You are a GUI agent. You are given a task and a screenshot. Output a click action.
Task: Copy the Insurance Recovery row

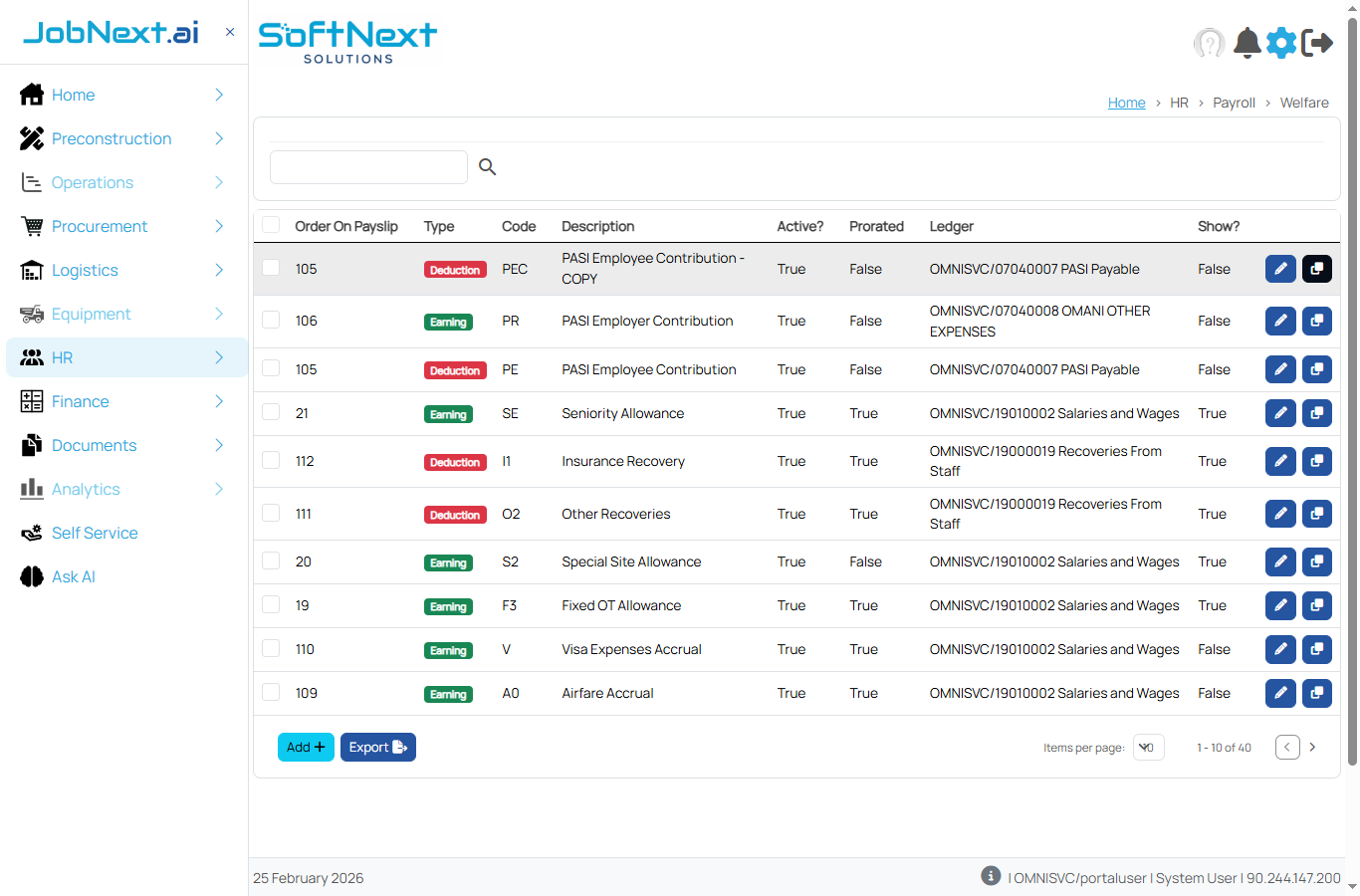(x=1316, y=461)
